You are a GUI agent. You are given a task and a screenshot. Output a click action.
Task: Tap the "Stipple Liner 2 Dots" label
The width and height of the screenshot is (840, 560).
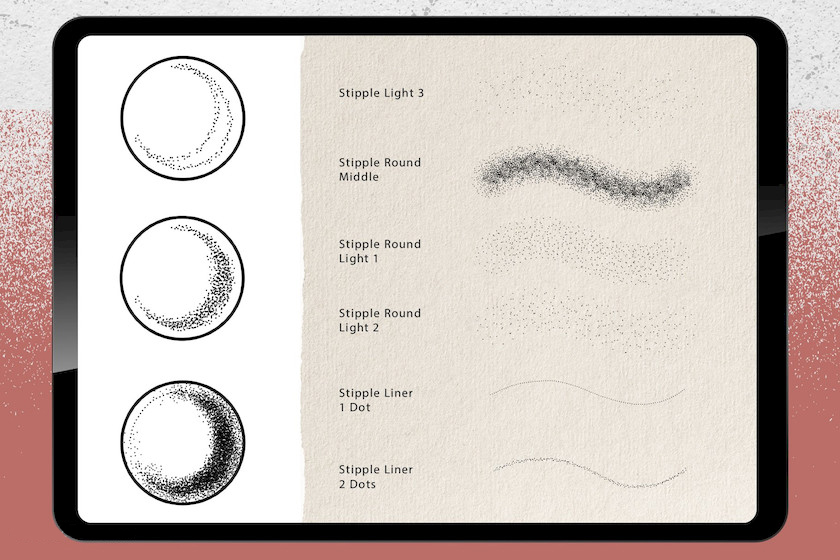click(376, 477)
